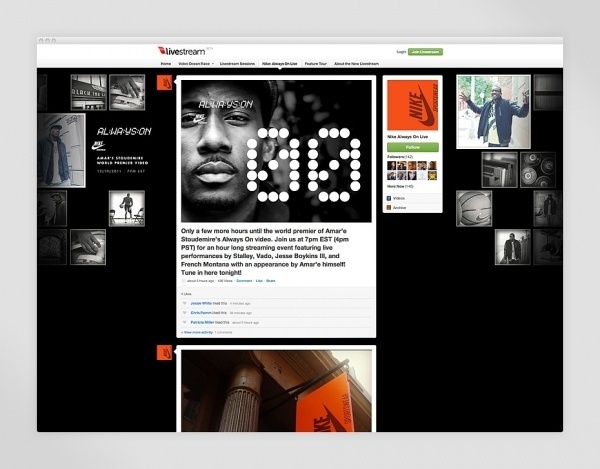Open the man standing in doorway thumbnail
Viewport: 600px width, 469px height.
[513, 247]
